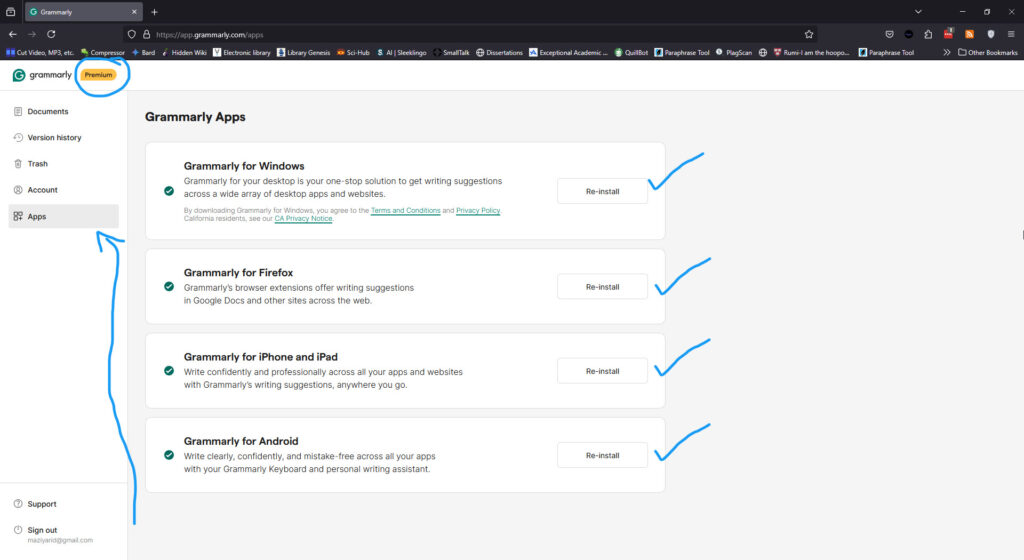
Task: Open the list all tabs dropdown
Action: 918,12
